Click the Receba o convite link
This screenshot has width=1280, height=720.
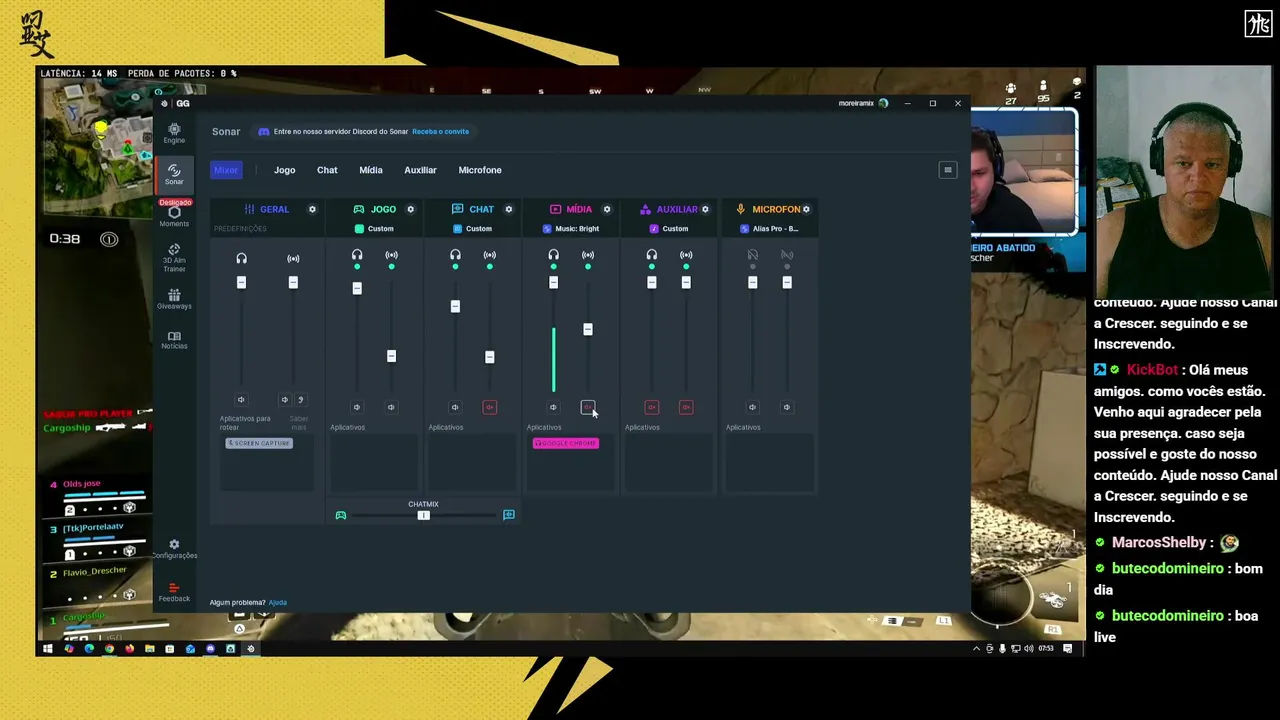pos(440,131)
